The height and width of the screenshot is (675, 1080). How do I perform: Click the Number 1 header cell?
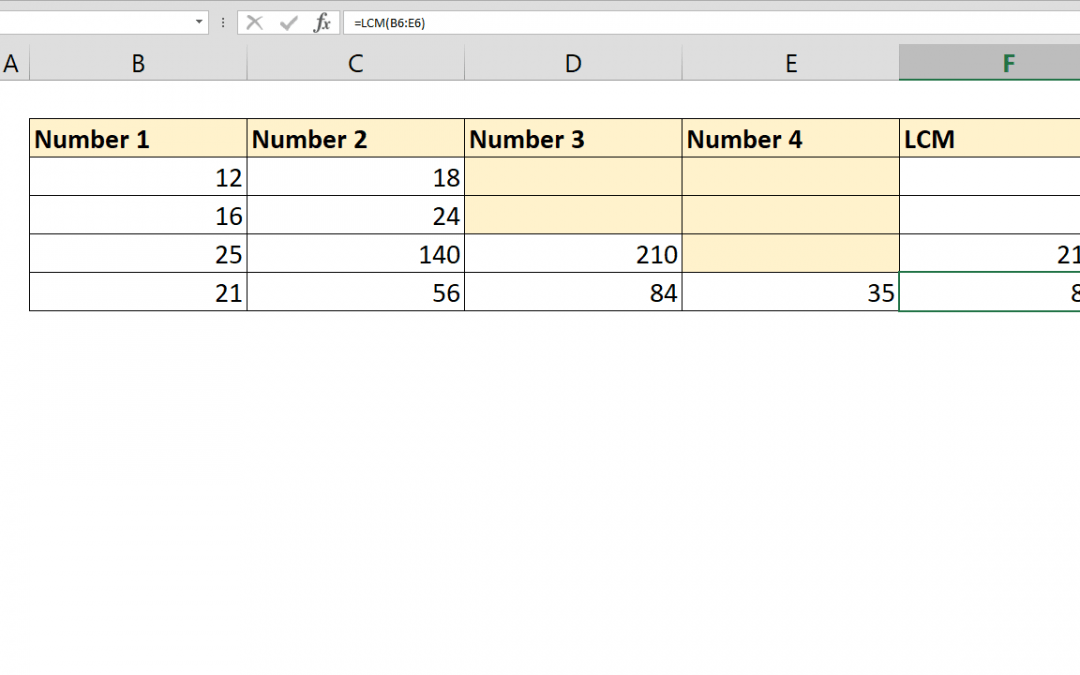tap(137, 139)
